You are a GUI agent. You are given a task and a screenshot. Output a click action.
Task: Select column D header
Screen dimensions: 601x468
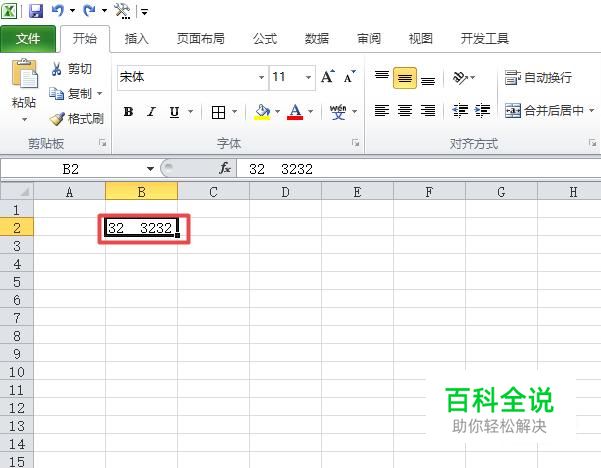[285, 191]
